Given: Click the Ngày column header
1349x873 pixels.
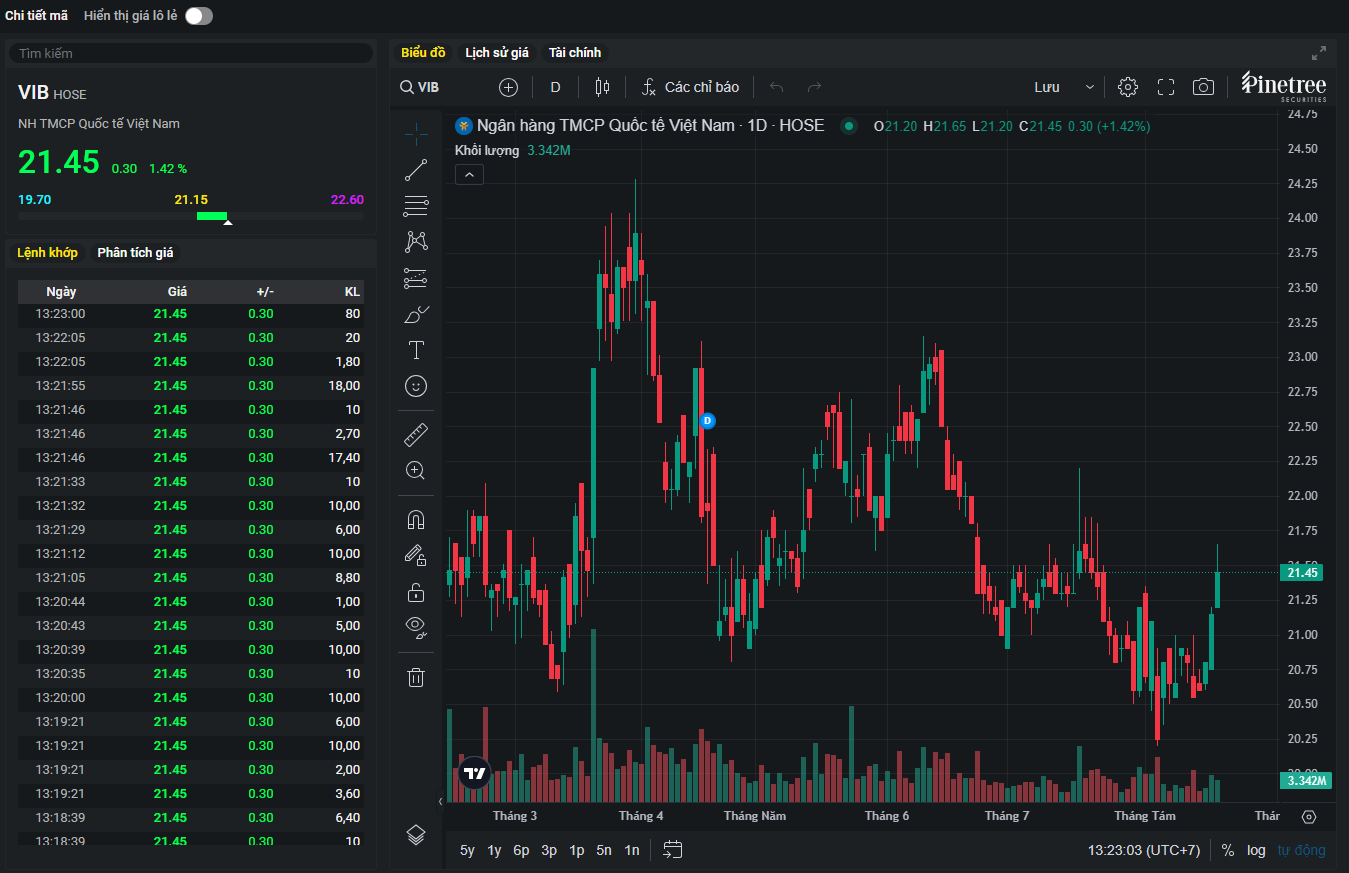Looking at the screenshot, I should [61, 292].
